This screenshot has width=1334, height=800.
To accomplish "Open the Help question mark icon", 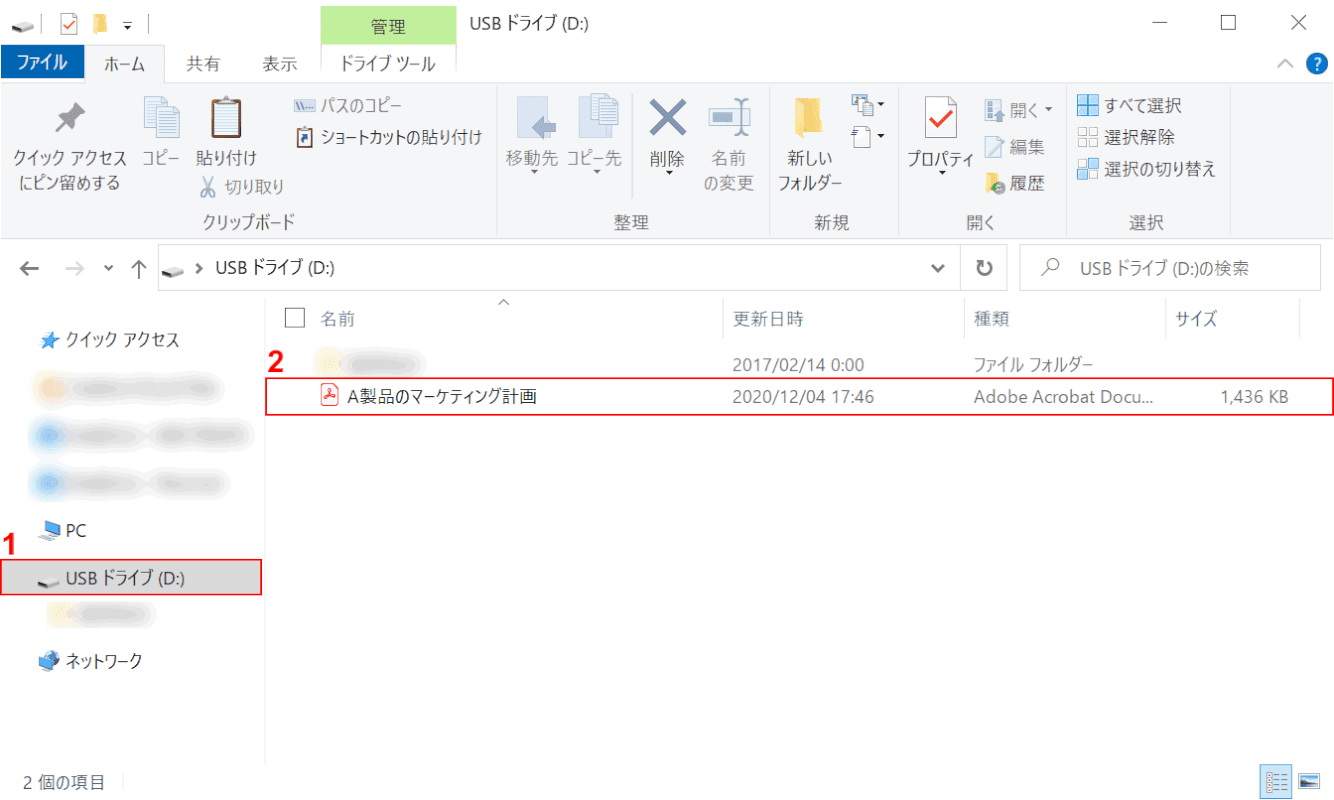I will pyautogui.click(x=1316, y=63).
